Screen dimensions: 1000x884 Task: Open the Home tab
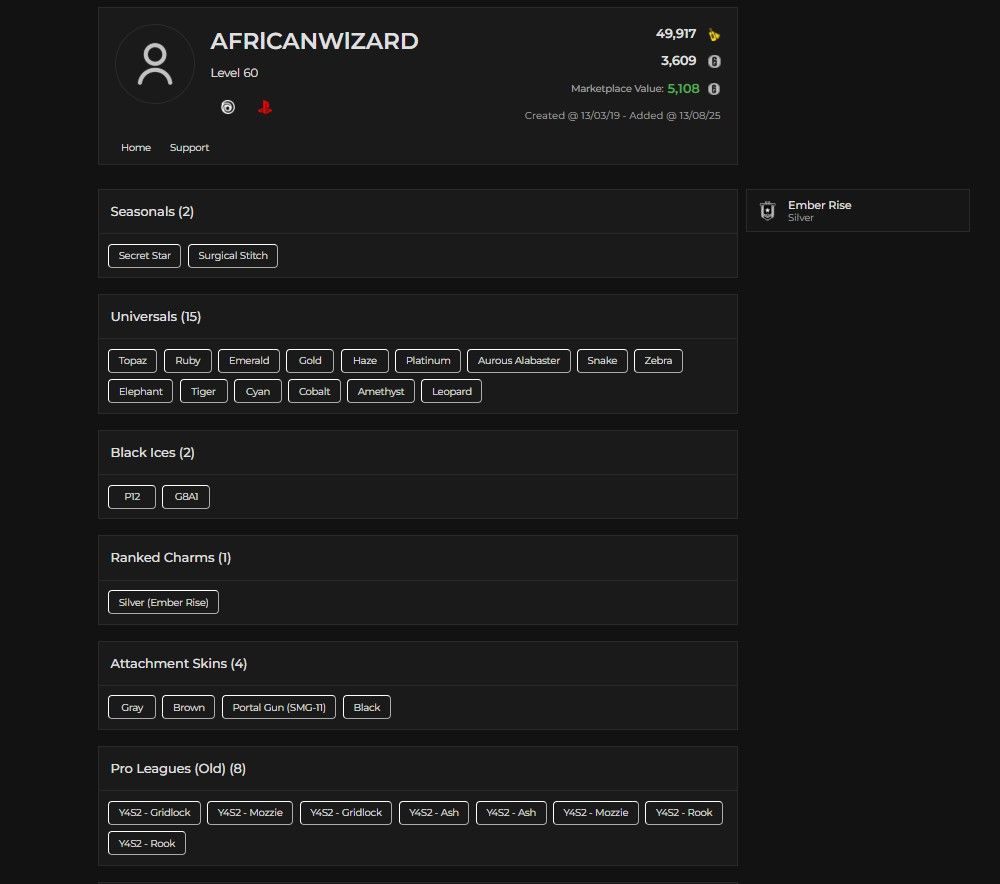(x=136, y=147)
